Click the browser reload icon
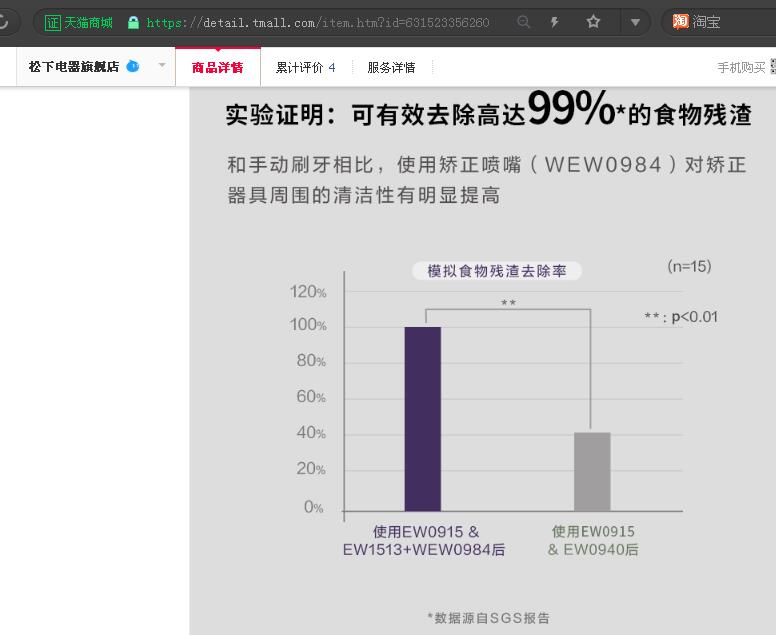The image size is (776, 635). [3, 22]
